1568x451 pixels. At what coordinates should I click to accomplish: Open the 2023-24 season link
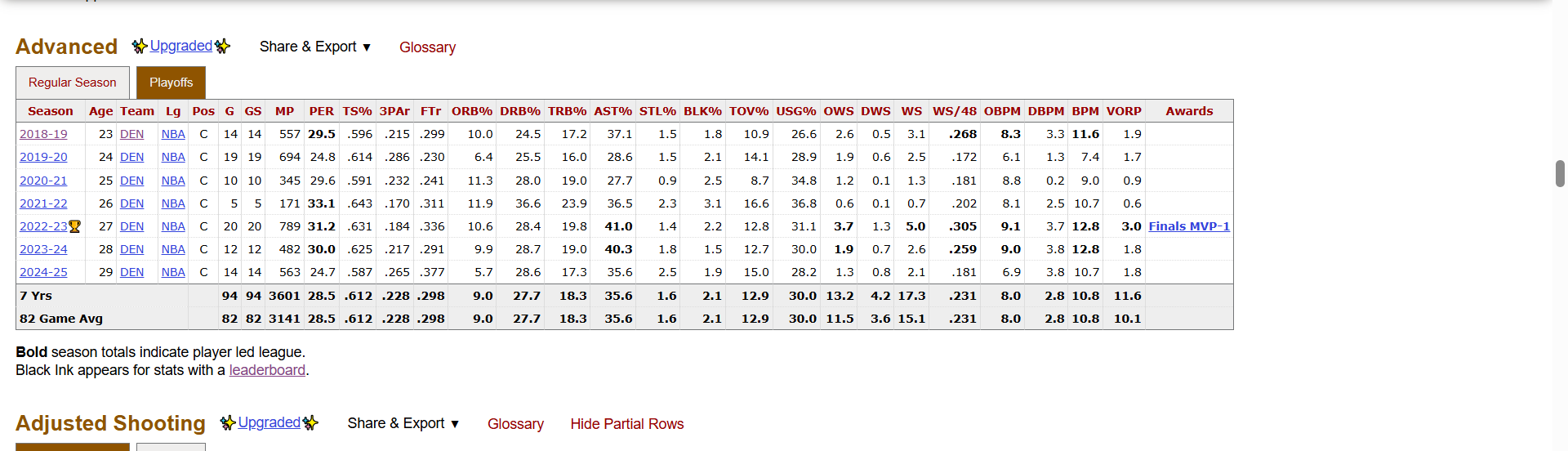[x=43, y=249]
